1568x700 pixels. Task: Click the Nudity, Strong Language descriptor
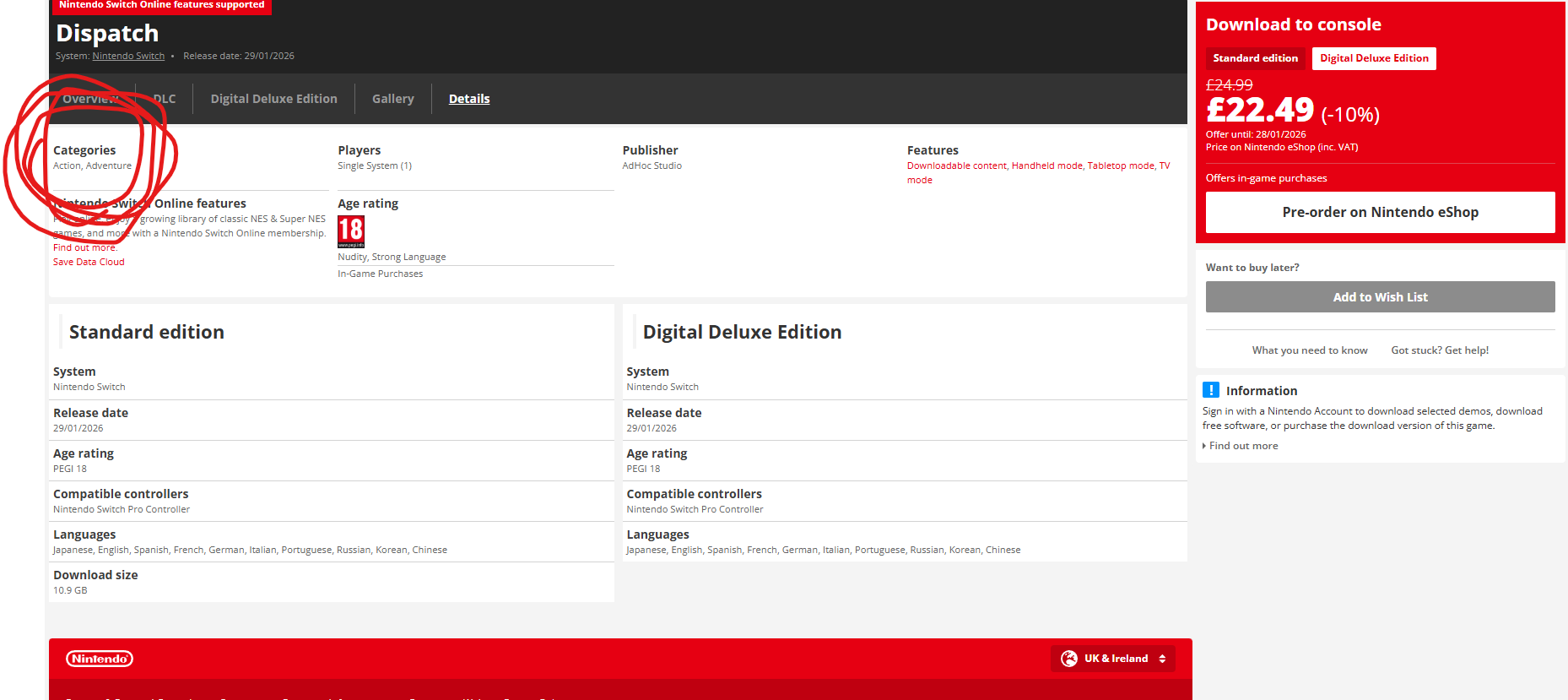[x=392, y=257]
